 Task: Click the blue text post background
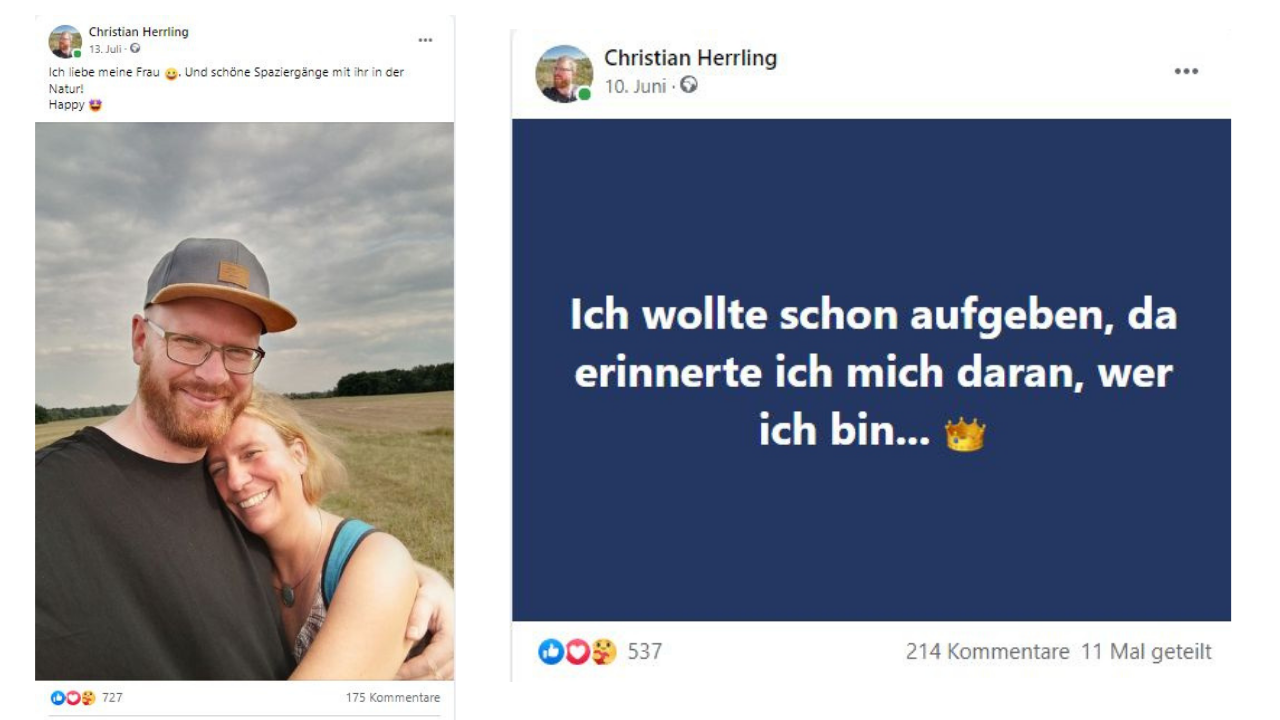[x=871, y=370]
